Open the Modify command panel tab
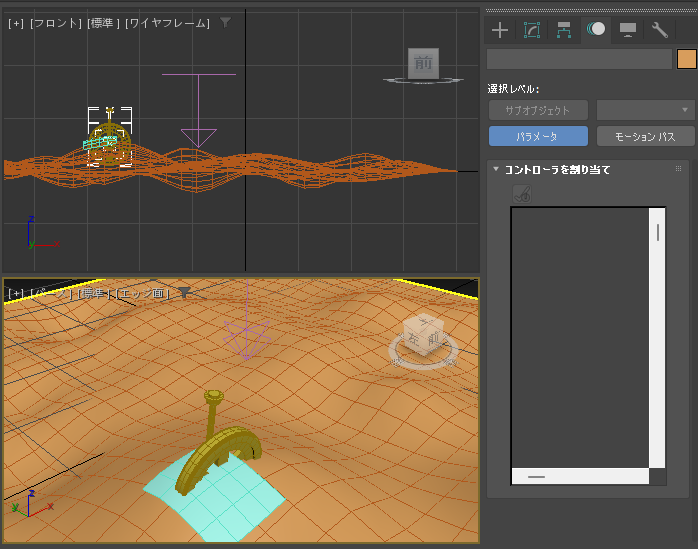Screen dimensions: 698x549 pyautogui.click(x=532, y=30)
